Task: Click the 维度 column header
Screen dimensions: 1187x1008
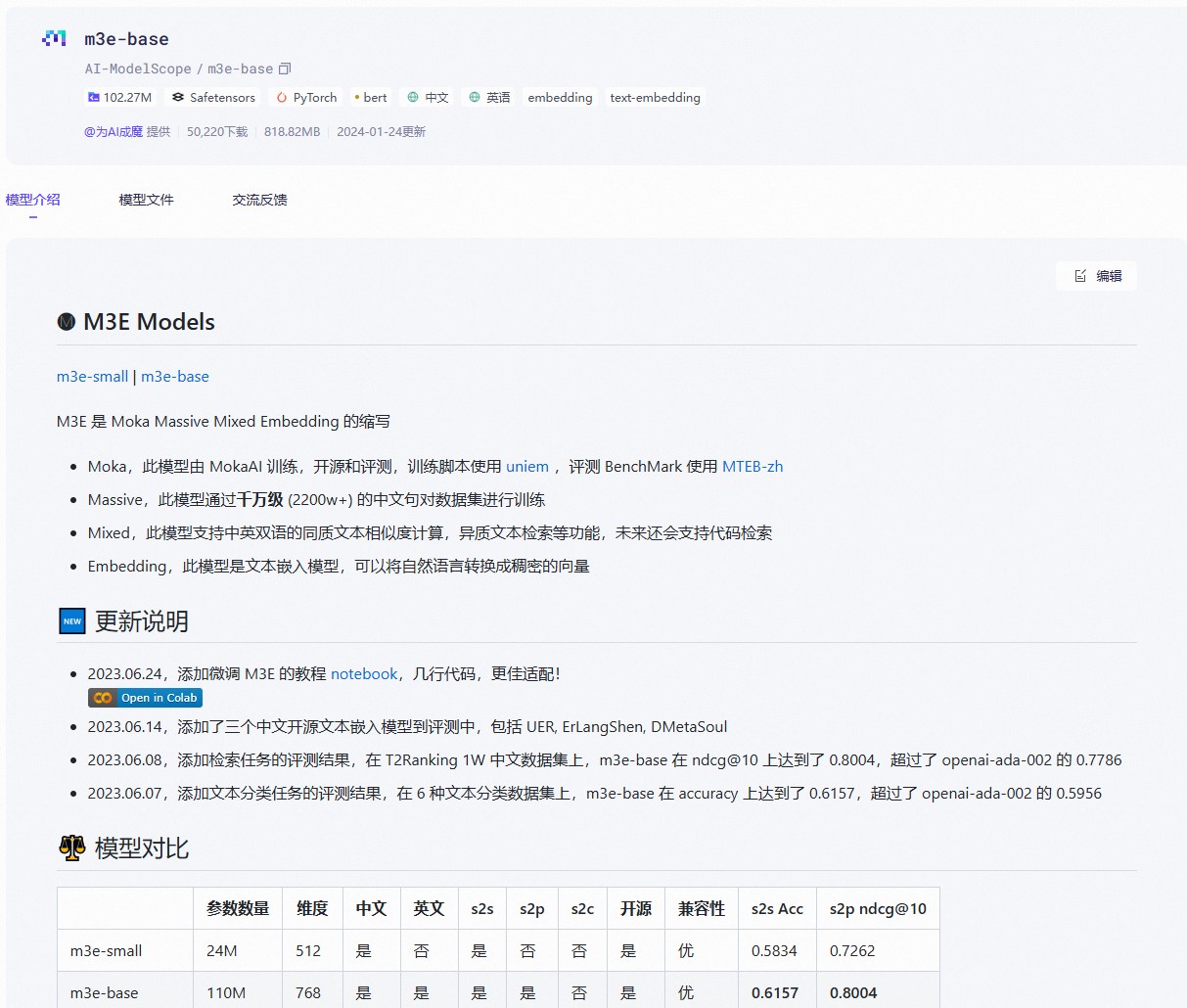Action: (x=312, y=909)
